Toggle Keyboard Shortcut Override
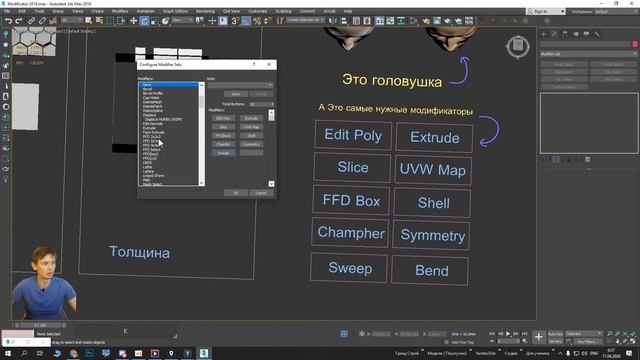 click(223, 21)
